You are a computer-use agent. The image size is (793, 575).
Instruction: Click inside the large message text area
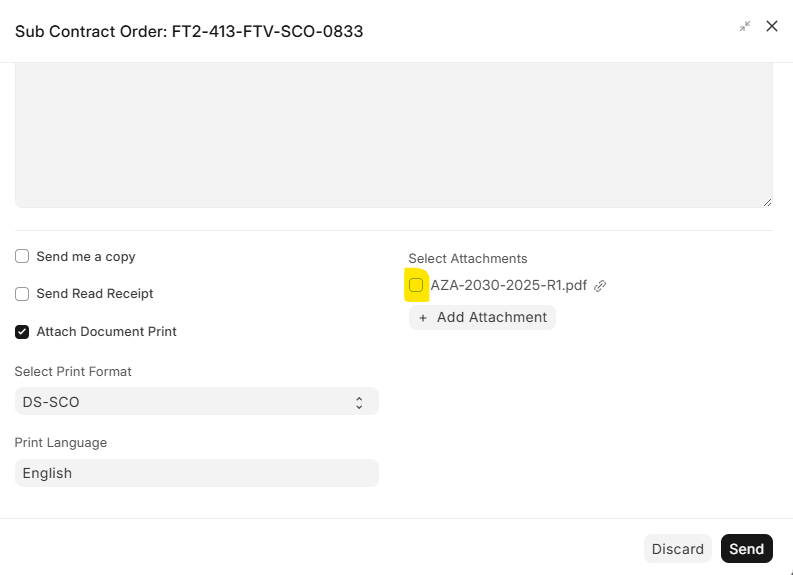394,135
